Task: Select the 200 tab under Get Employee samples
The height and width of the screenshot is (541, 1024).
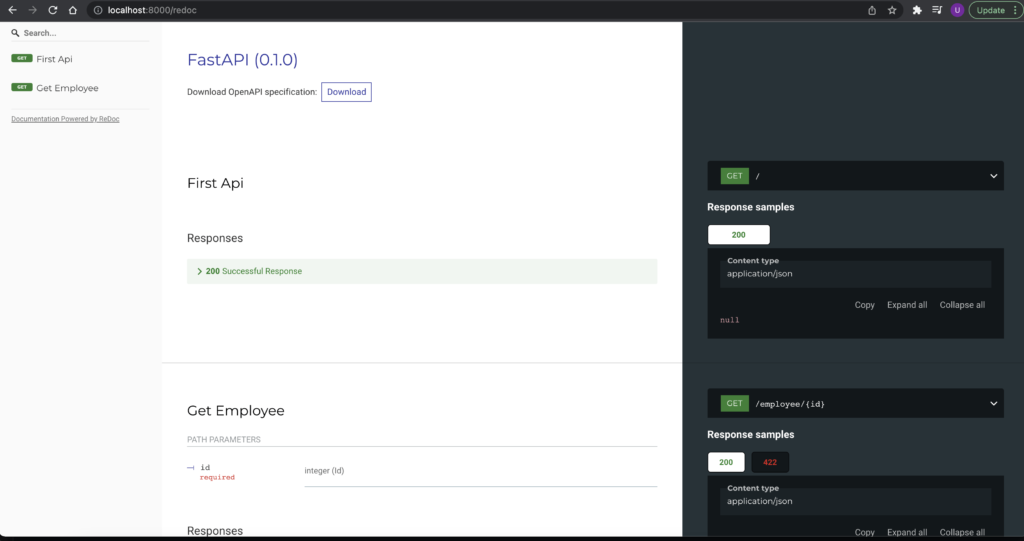Action: point(725,462)
